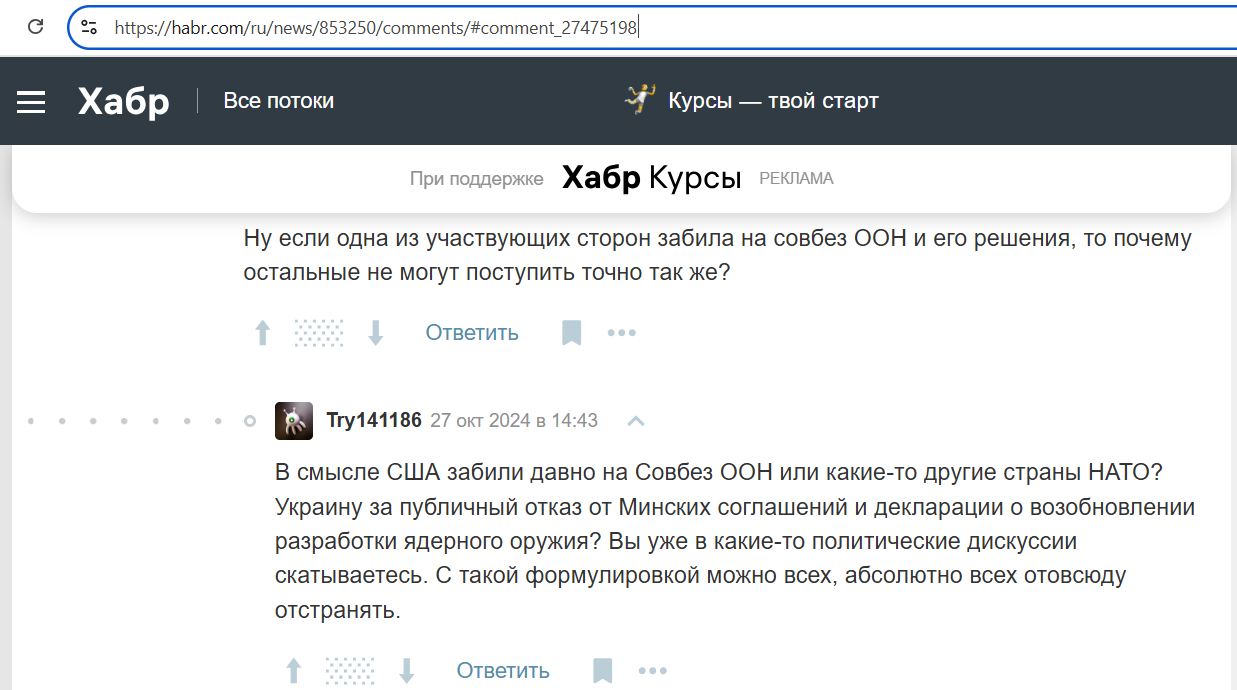Click the Try141186 avatar image
This screenshot has width=1237, height=690.
[294, 421]
